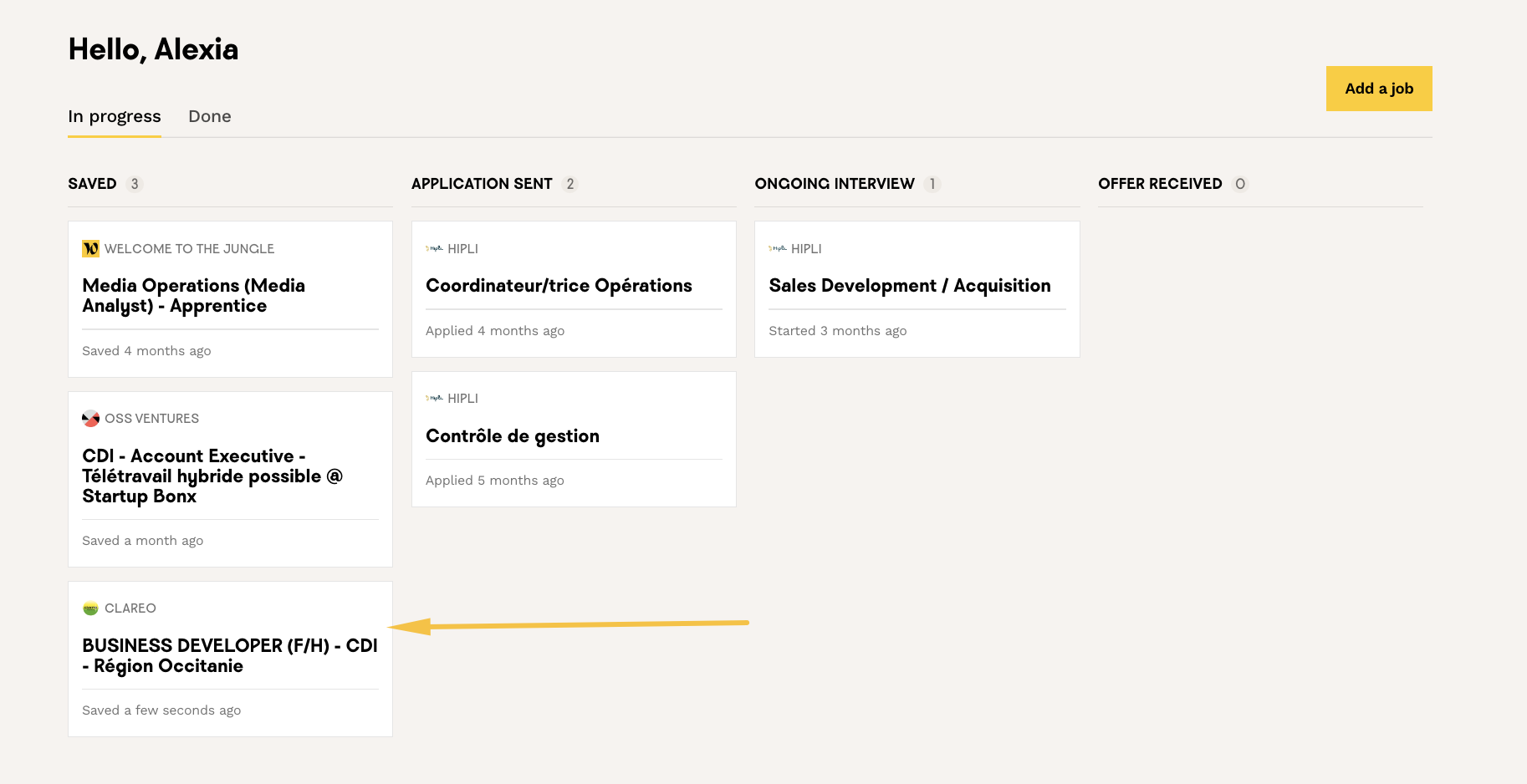
Task: Click Hipli logo on Sales Development card
Action: pyautogui.click(x=778, y=248)
